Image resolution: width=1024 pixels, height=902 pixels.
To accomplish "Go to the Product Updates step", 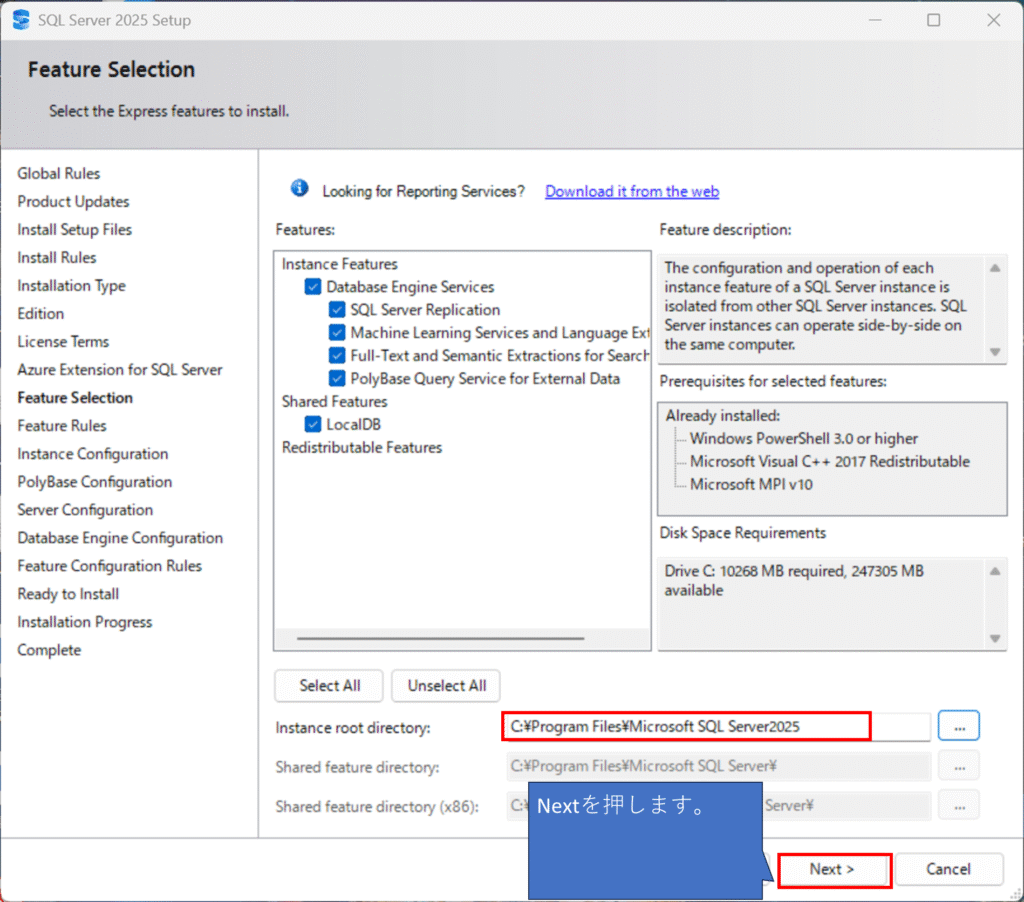I will pyautogui.click(x=73, y=201).
